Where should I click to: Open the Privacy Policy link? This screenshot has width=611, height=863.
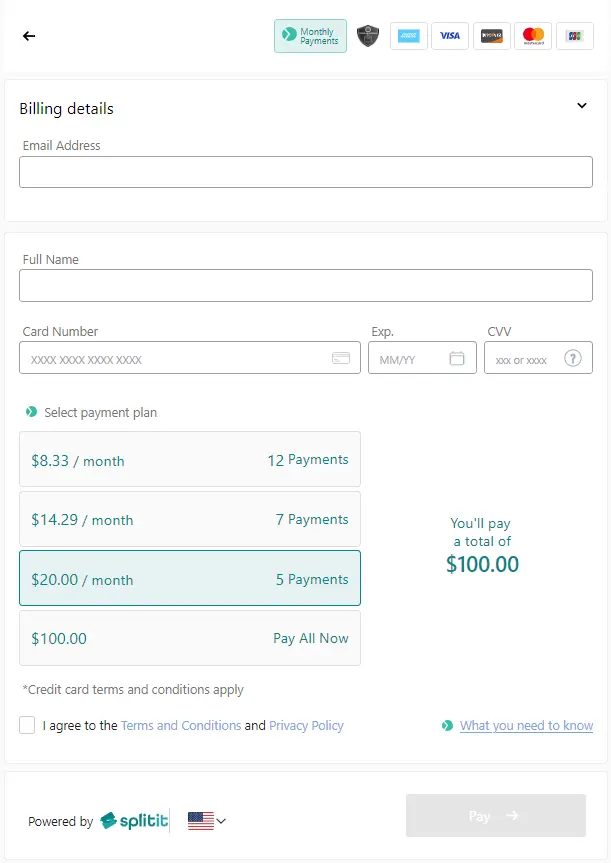click(x=306, y=725)
